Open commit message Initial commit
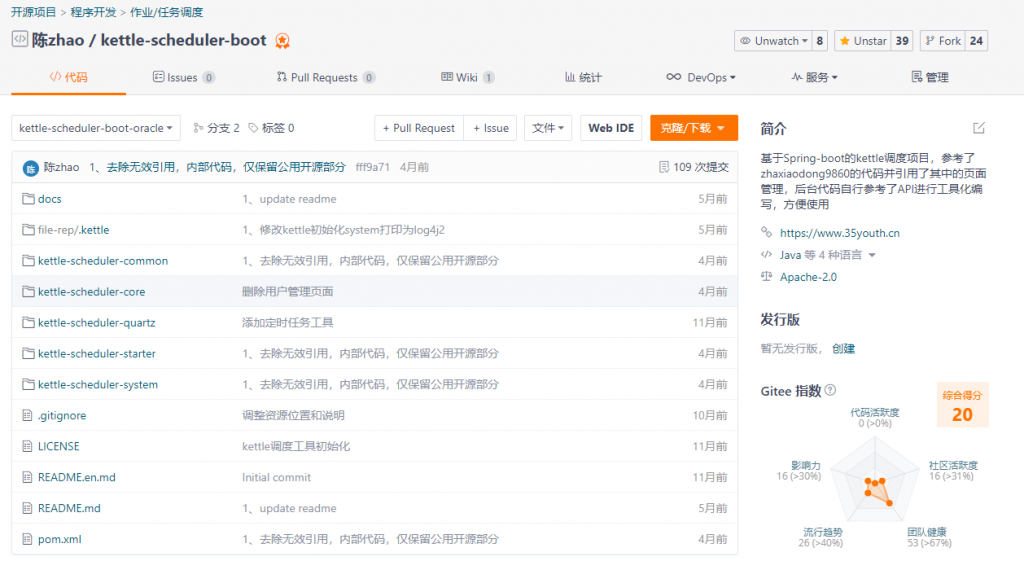This screenshot has height=561, width=1024. (276, 477)
